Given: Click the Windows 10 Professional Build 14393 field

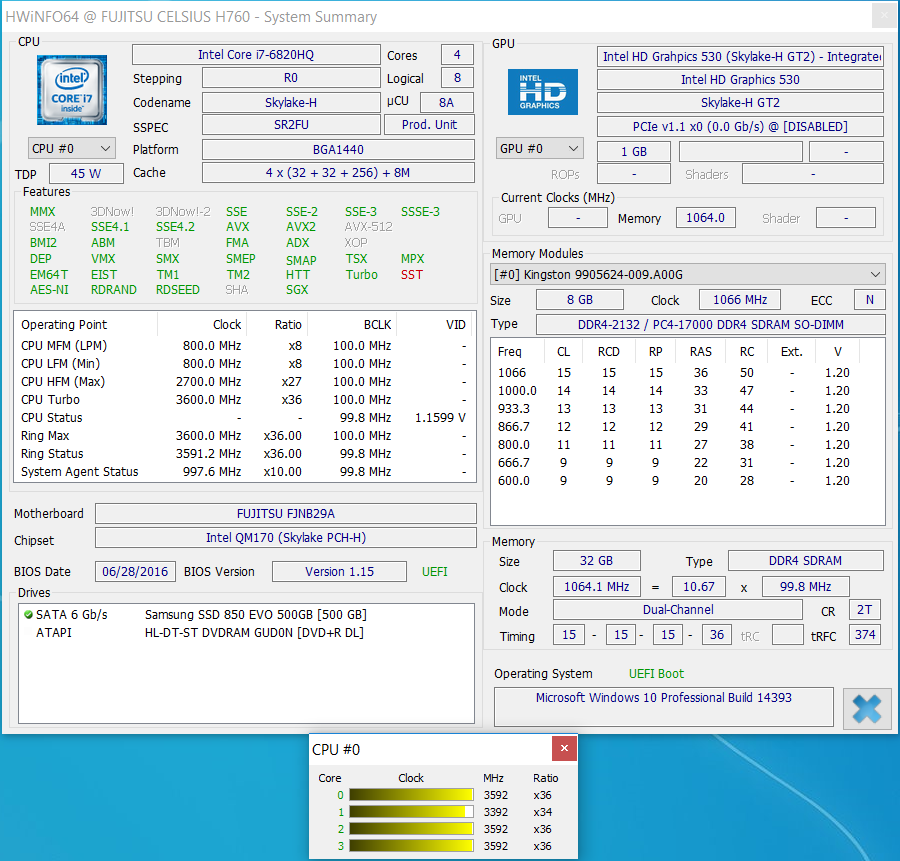Looking at the screenshot, I should click(664, 707).
